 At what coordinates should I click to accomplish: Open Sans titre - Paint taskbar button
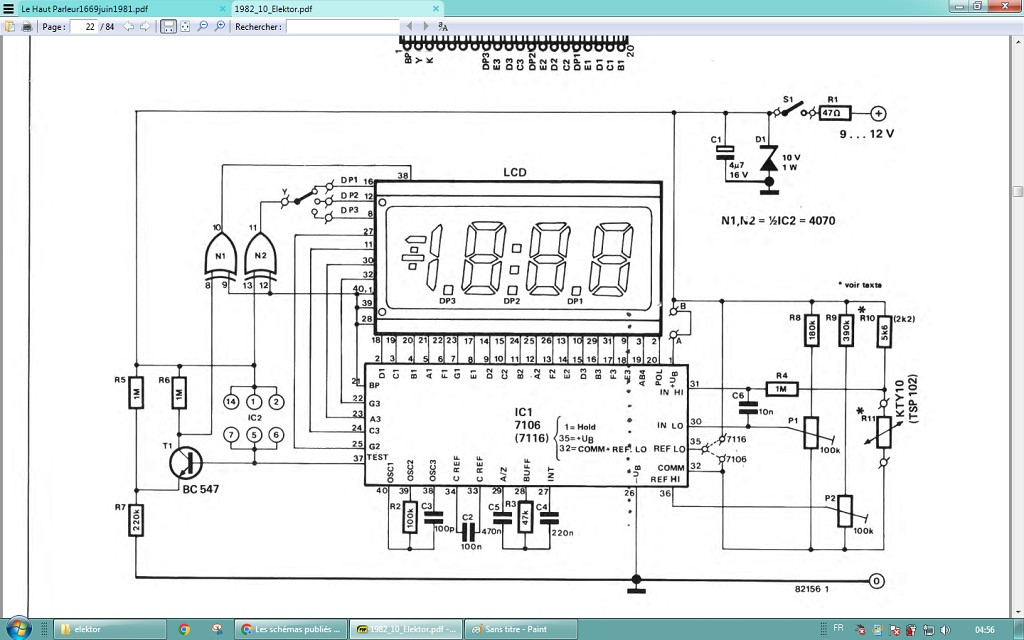520,630
